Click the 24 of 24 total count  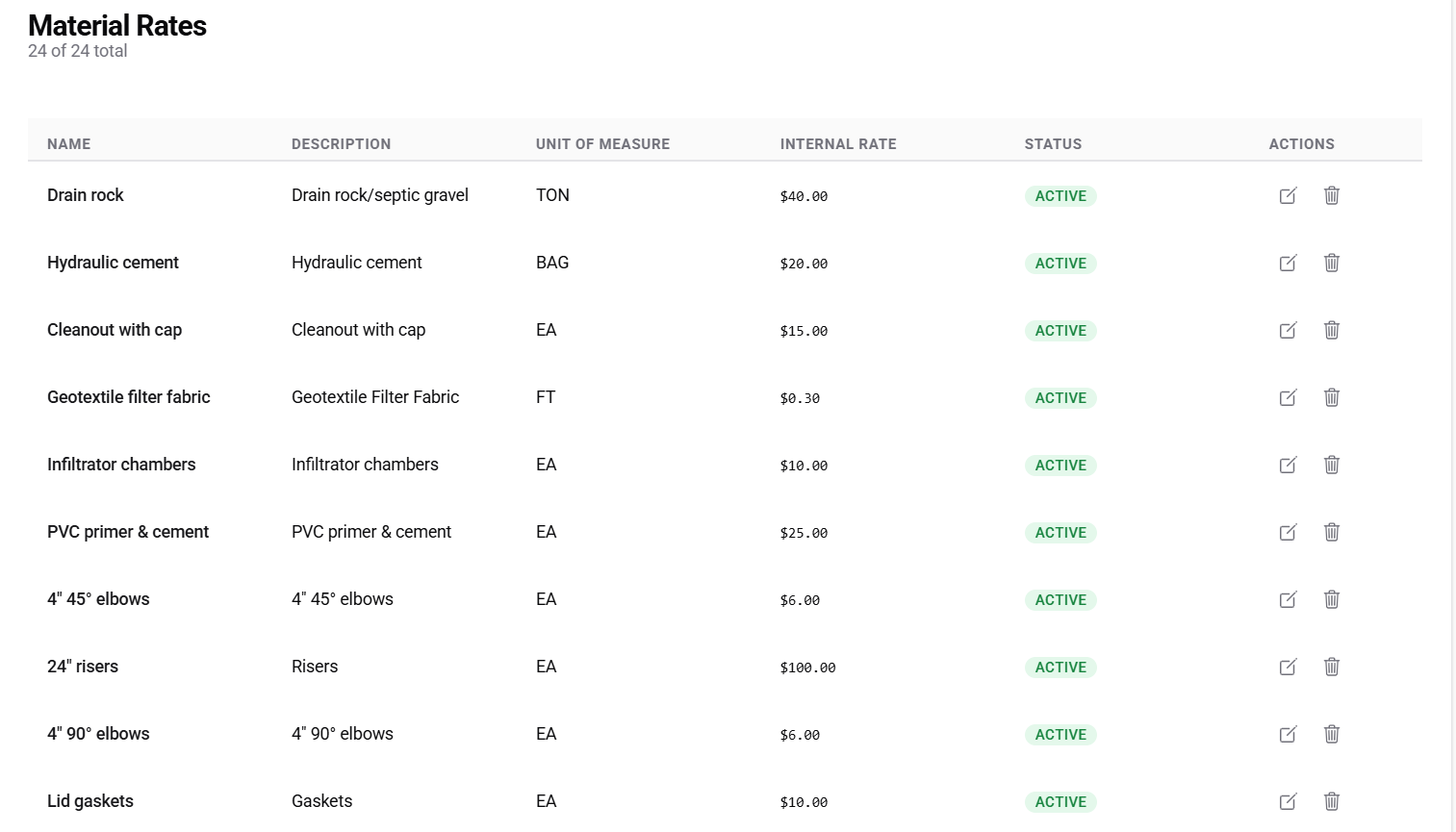[77, 51]
